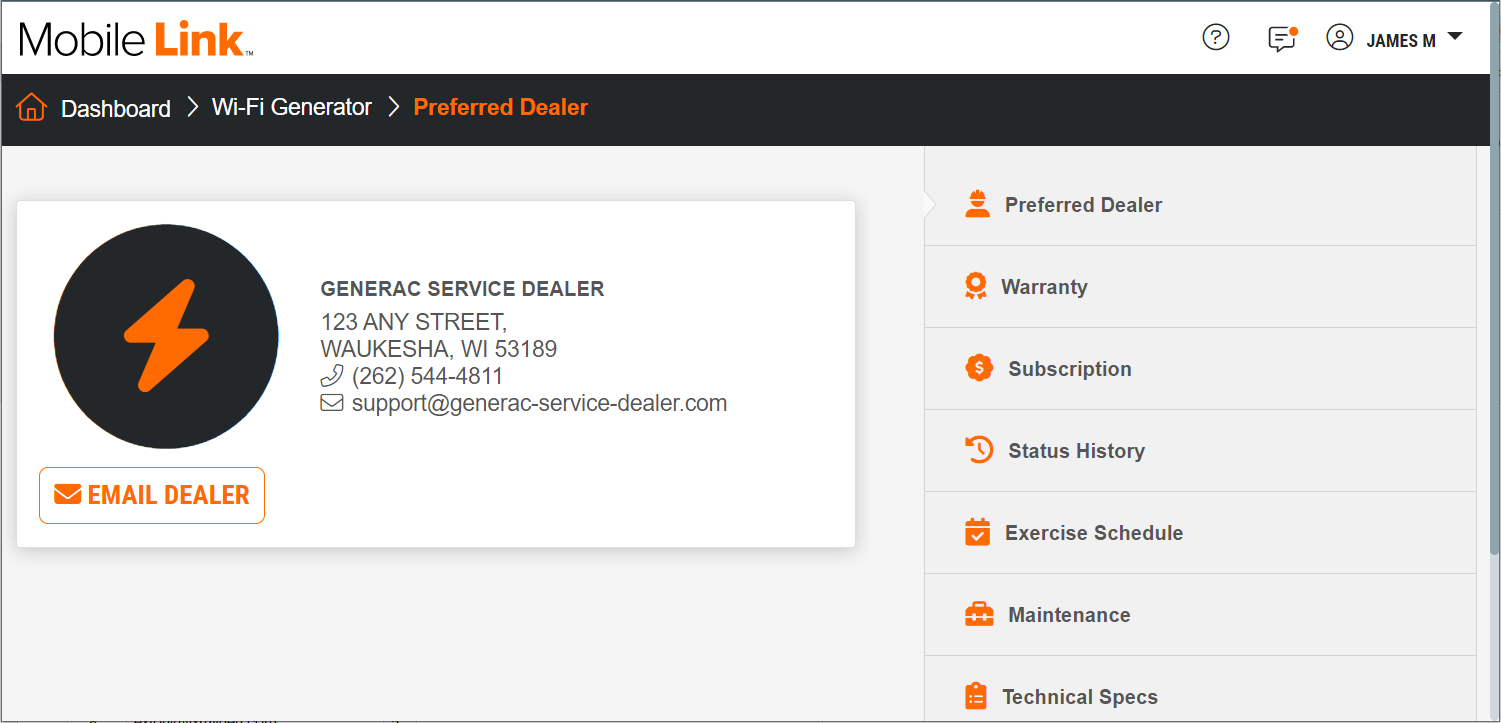Click the dealer phone number (262) 544-4811

(x=427, y=376)
